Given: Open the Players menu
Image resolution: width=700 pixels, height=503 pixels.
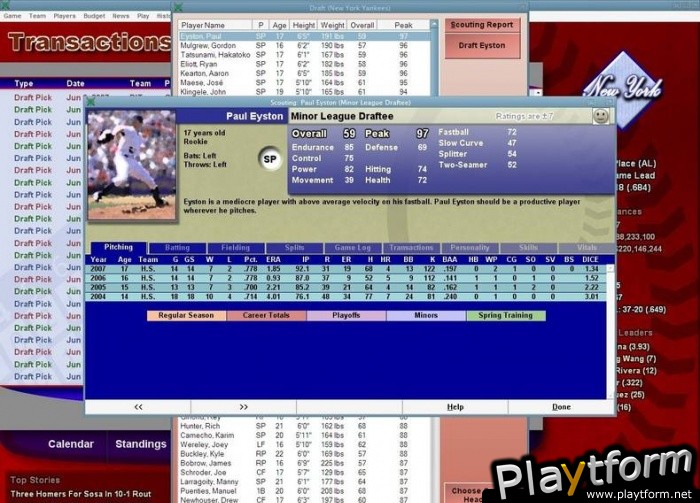Looking at the screenshot, I should (65, 16).
